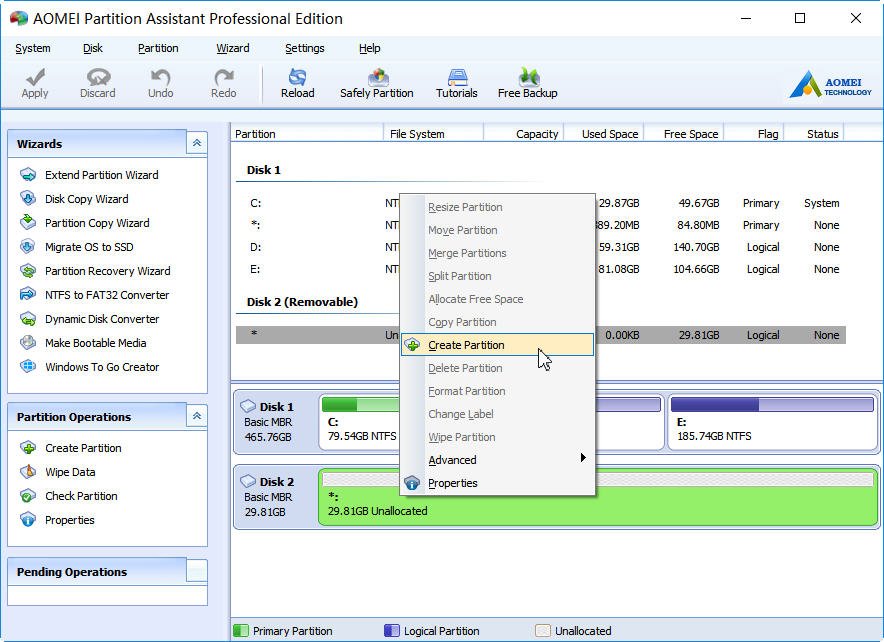The image size is (884, 642).
Task: Open Make Bootable Media wizard
Action: (x=96, y=343)
